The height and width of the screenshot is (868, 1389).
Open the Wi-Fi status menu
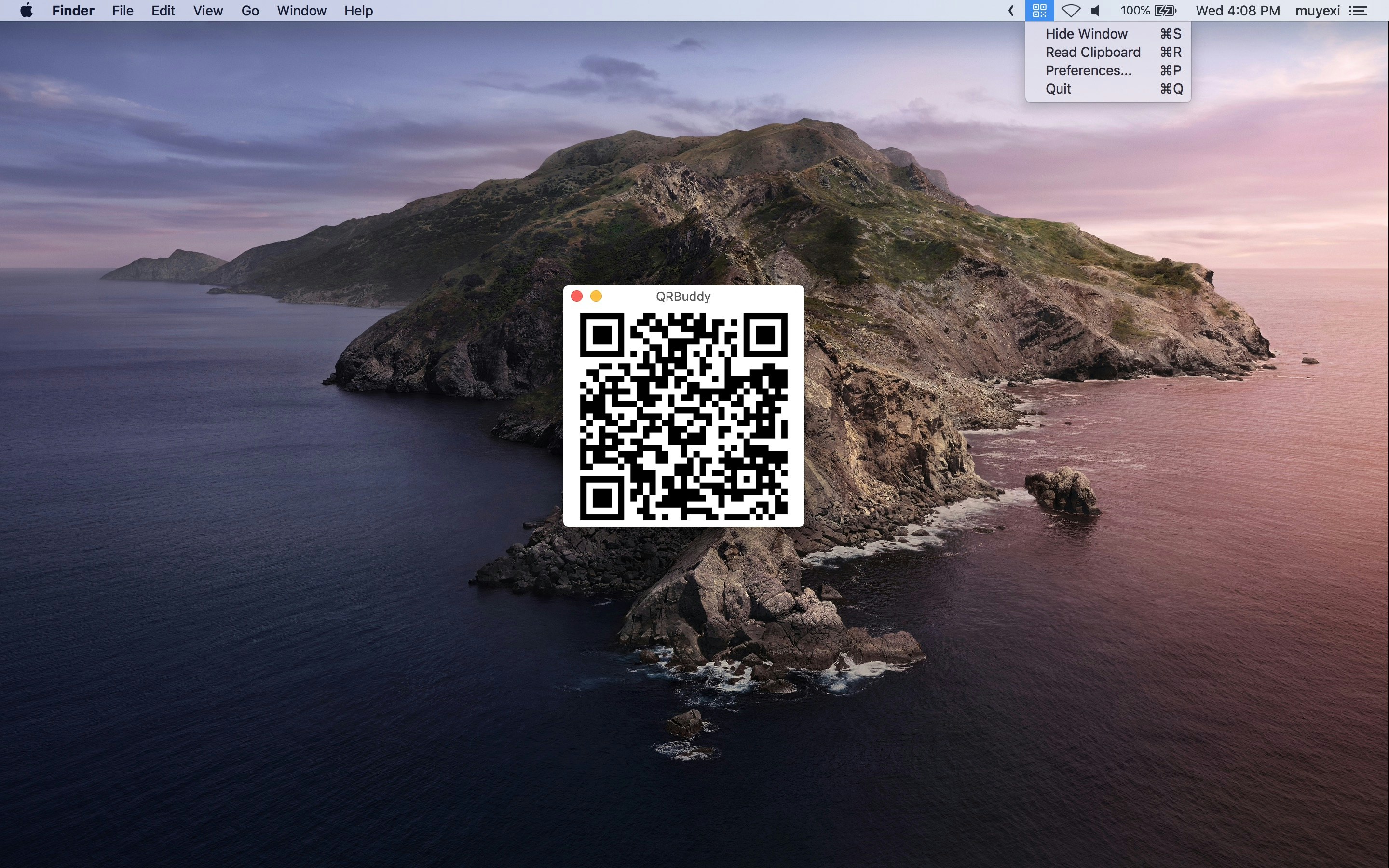(x=1071, y=10)
